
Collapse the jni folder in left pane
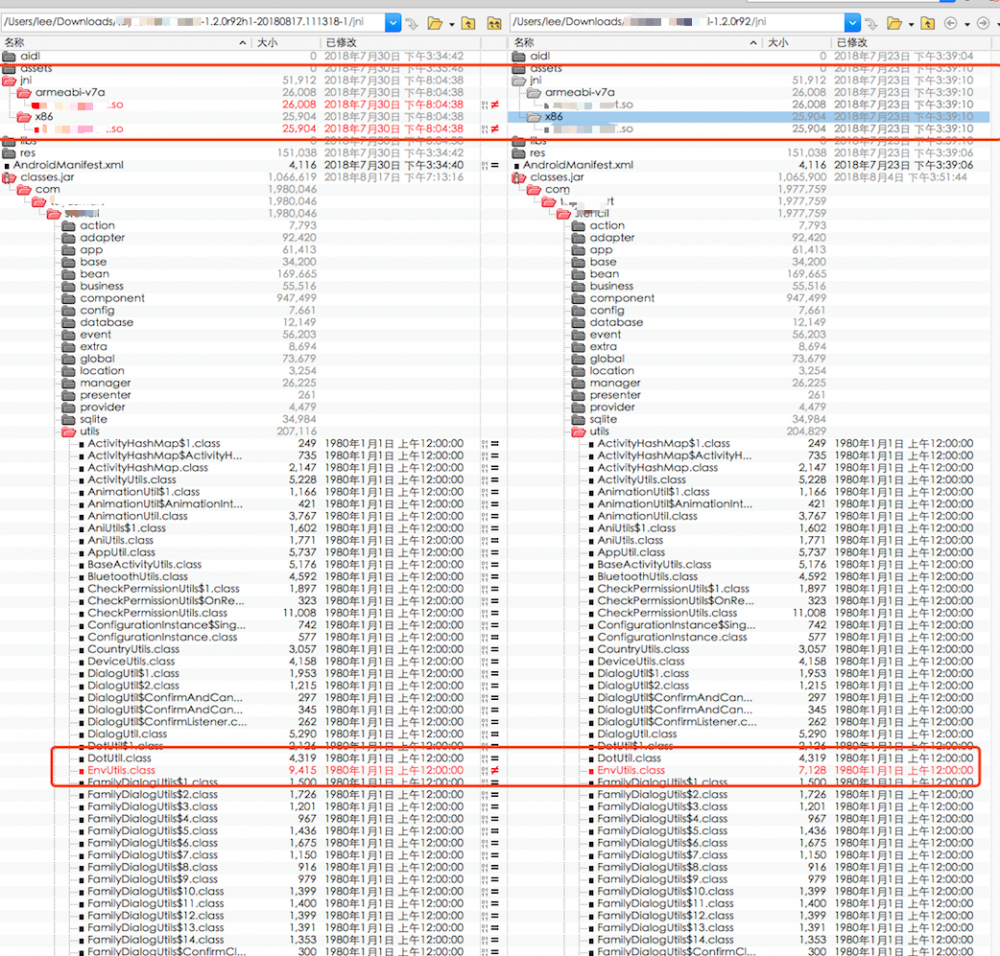point(9,80)
